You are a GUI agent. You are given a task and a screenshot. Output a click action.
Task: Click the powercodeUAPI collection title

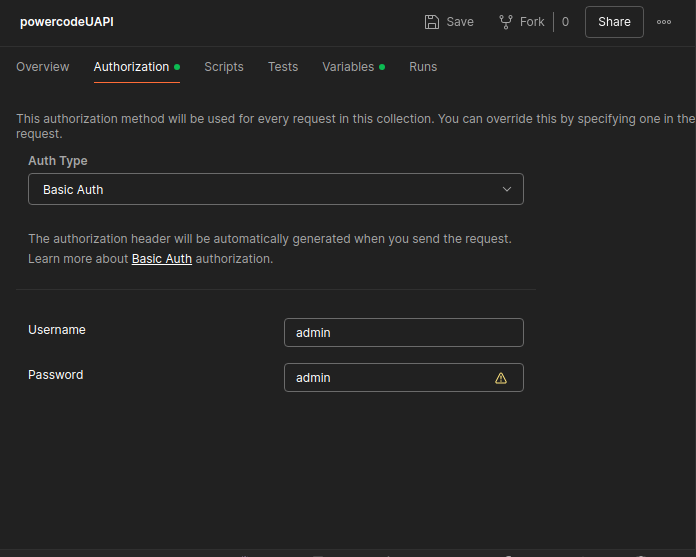pyautogui.click(x=67, y=22)
